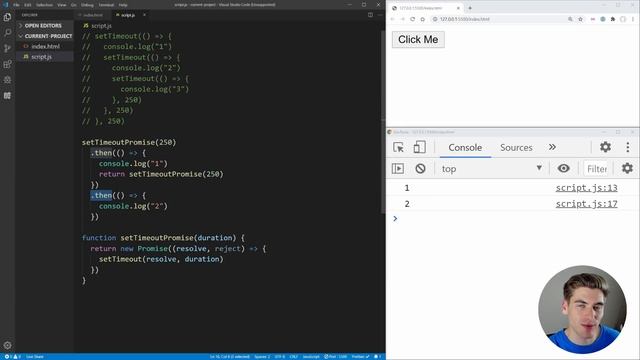Open the File menu
The image size is (640, 360).
16,5
